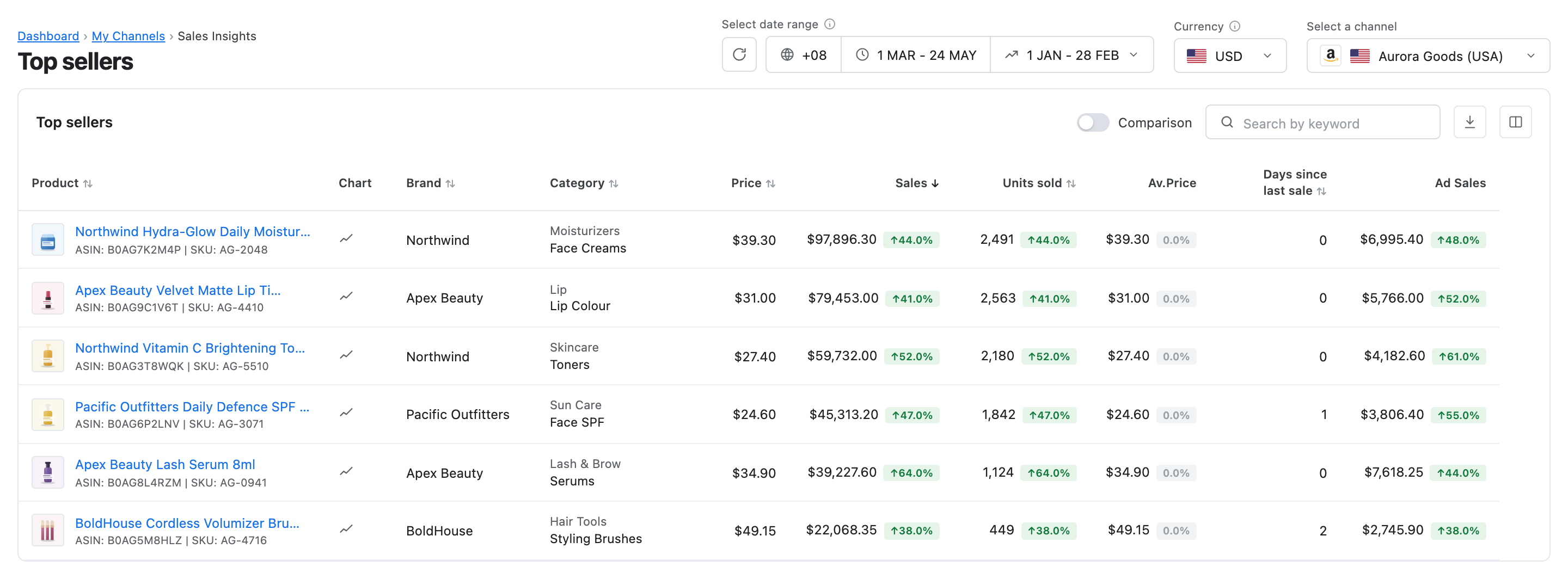Click BoldHouse Volumizer Brush thumbnail

(x=47, y=531)
